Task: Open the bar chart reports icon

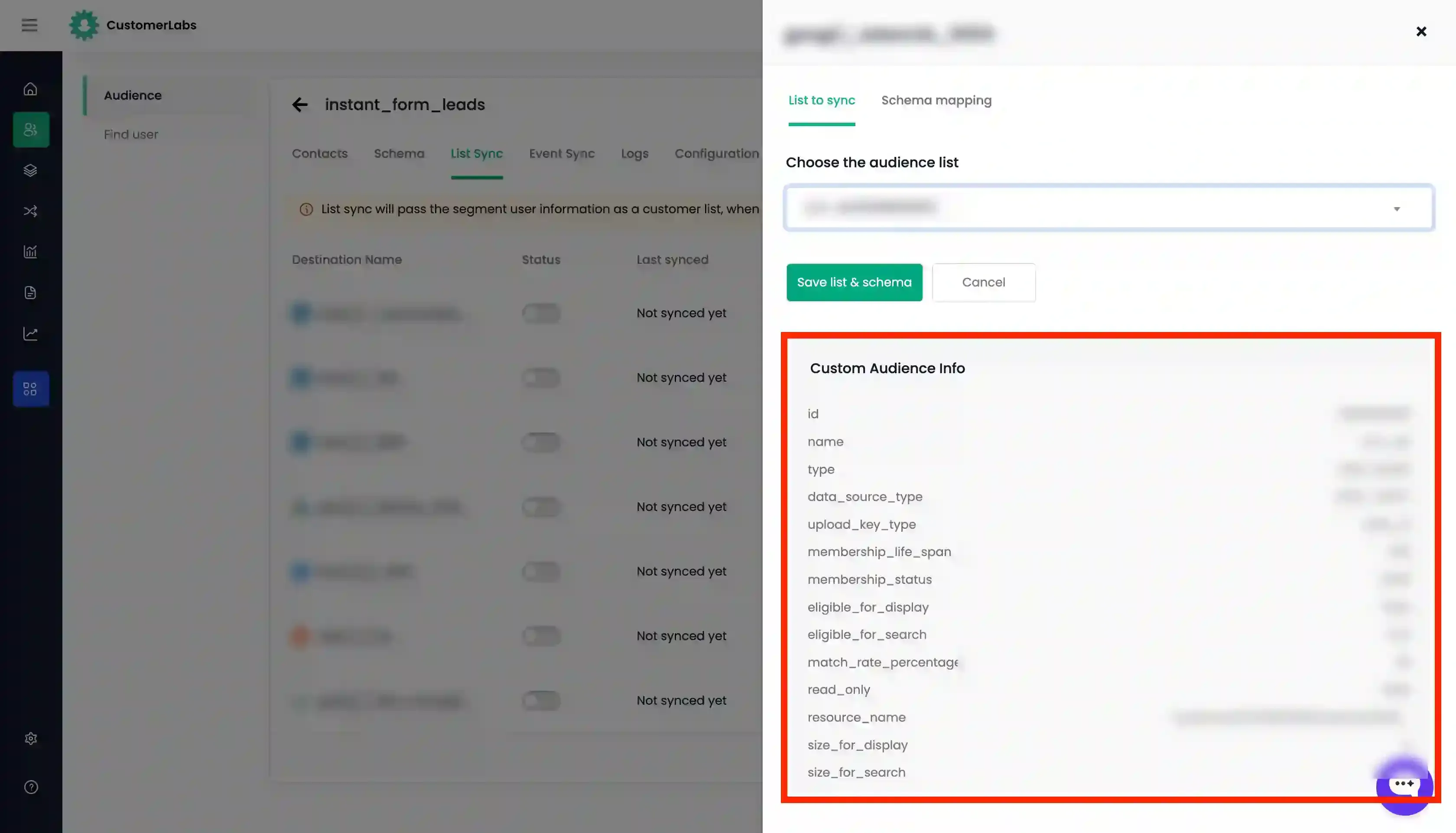Action: (x=30, y=252)
